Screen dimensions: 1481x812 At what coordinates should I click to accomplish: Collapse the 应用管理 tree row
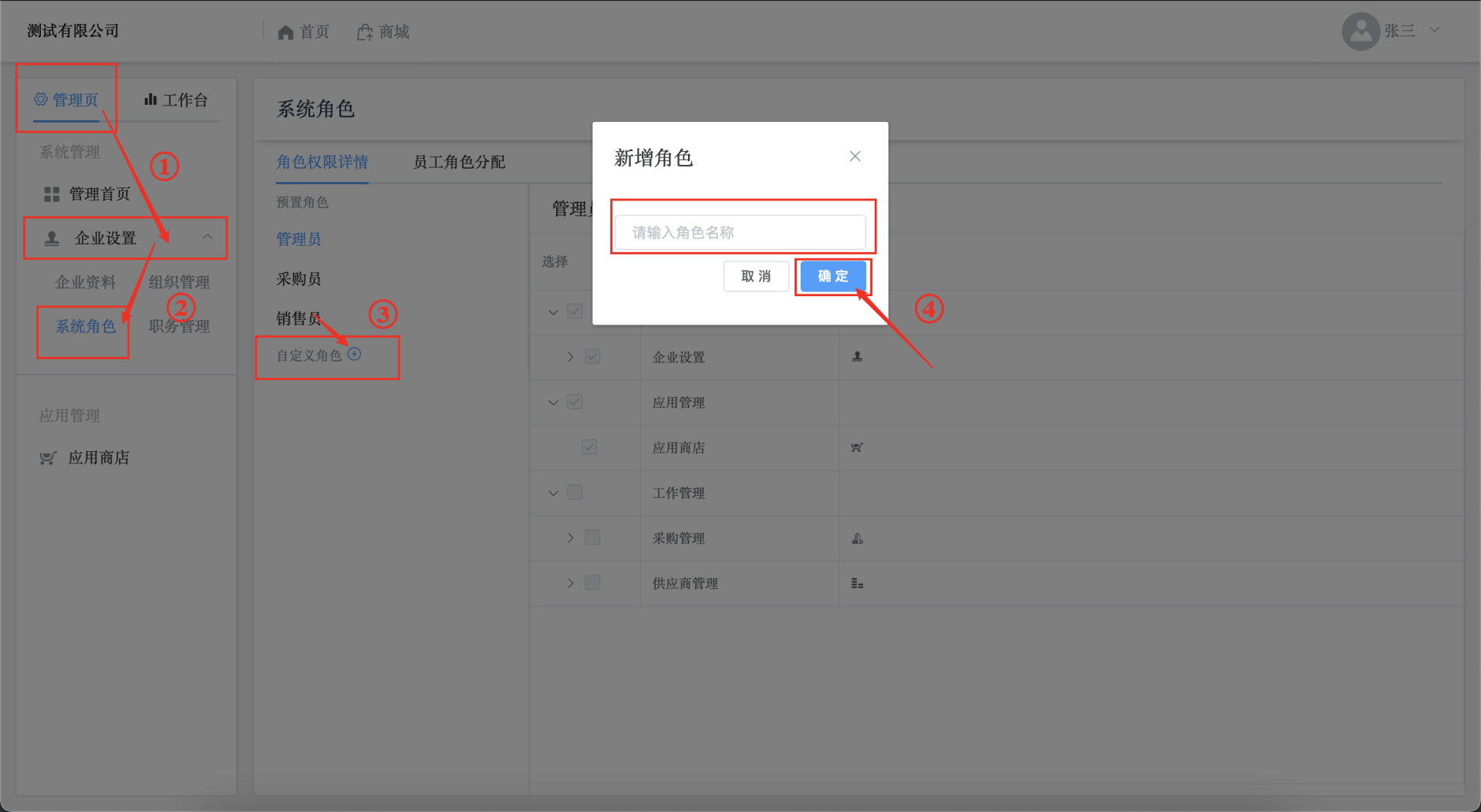(553, 403)
